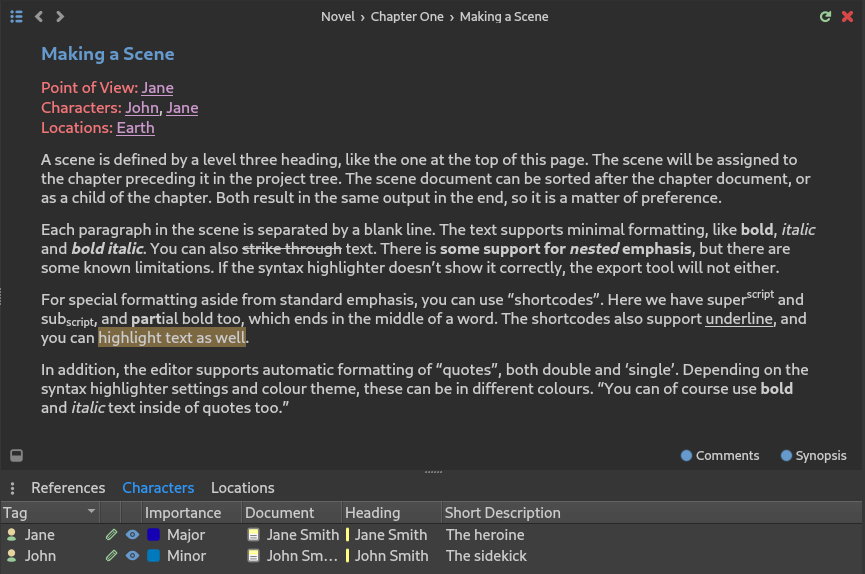This screenshot has height=574, width=865.
Task: Reload the document with the green refresh icon
Action: tap(825, 17)
